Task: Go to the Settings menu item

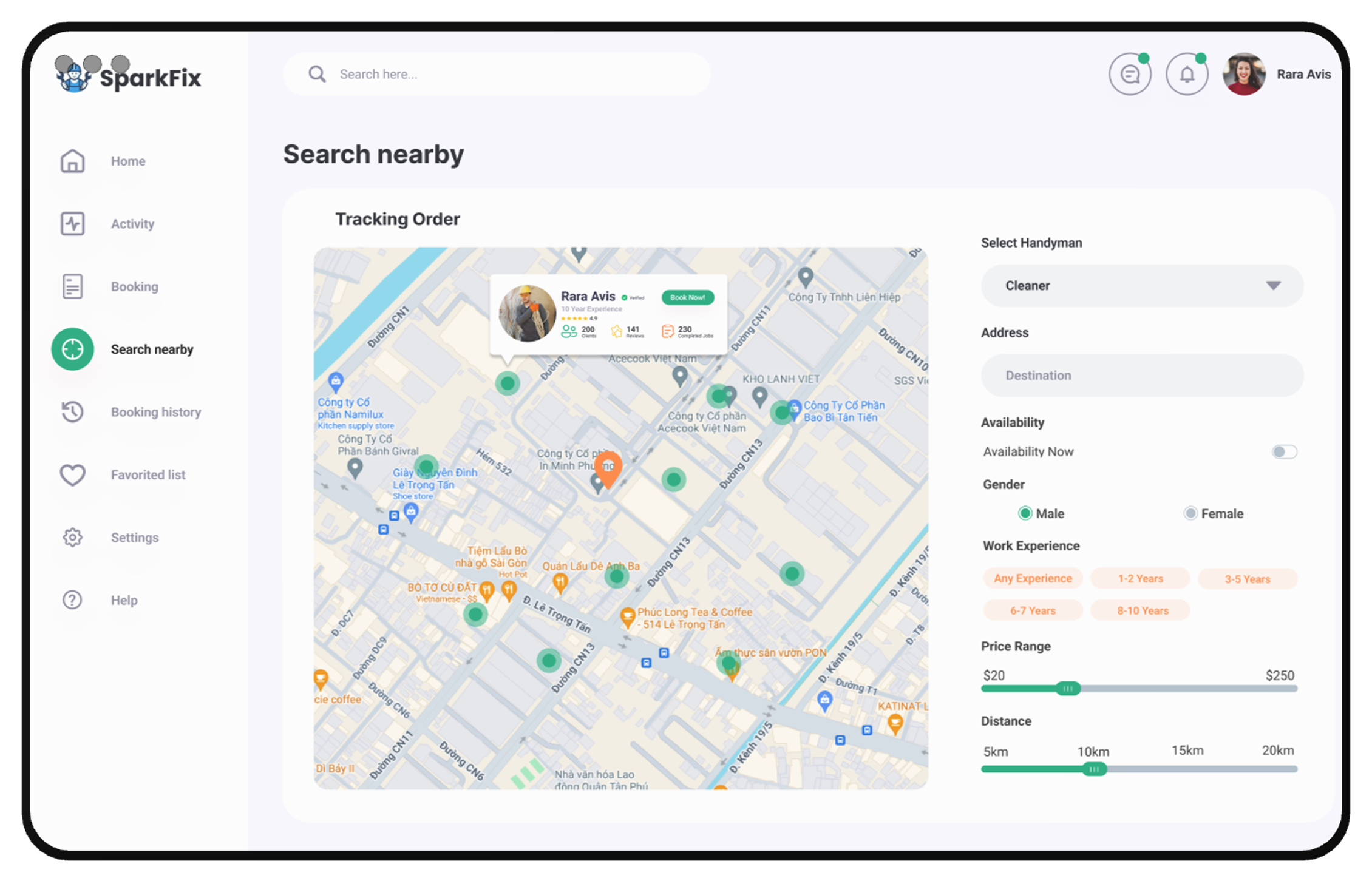Action: click(x=72, y=537)
